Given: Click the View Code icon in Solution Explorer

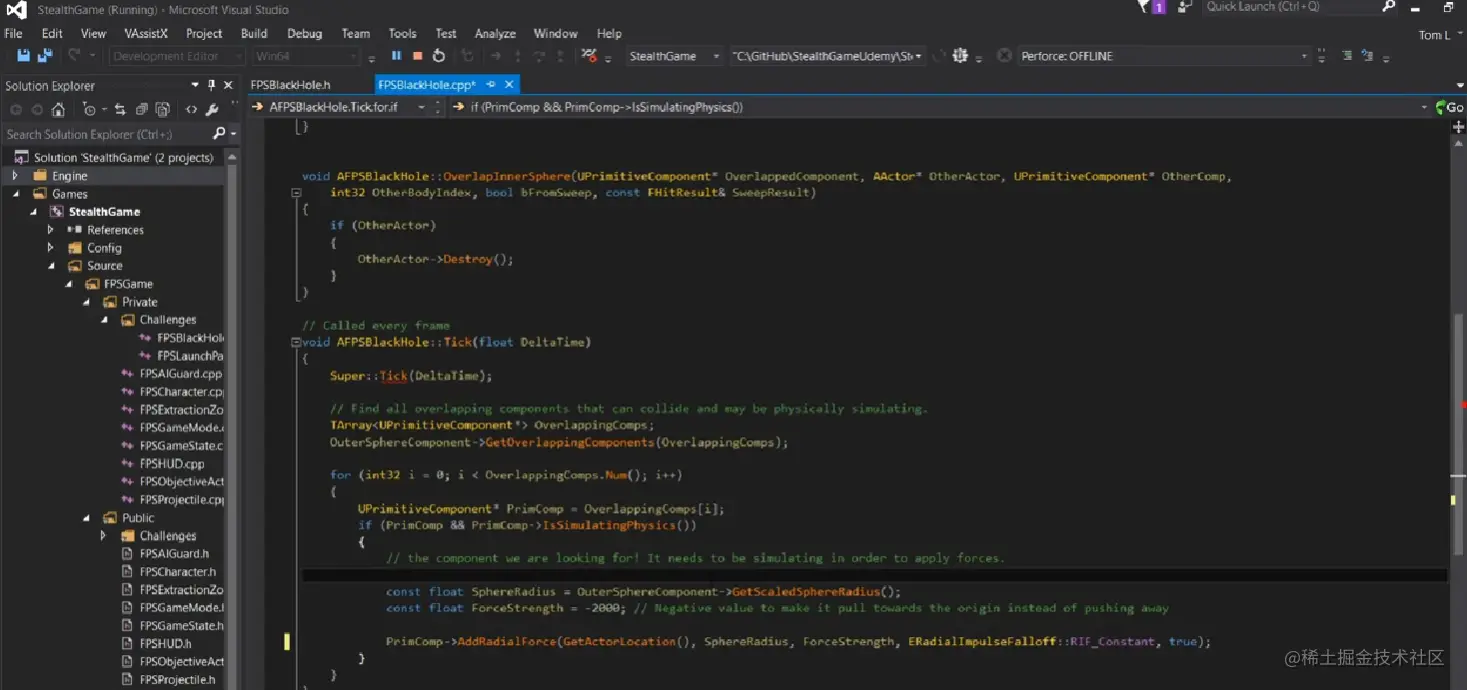Looking at the screenshot, I should pos(191,109).
